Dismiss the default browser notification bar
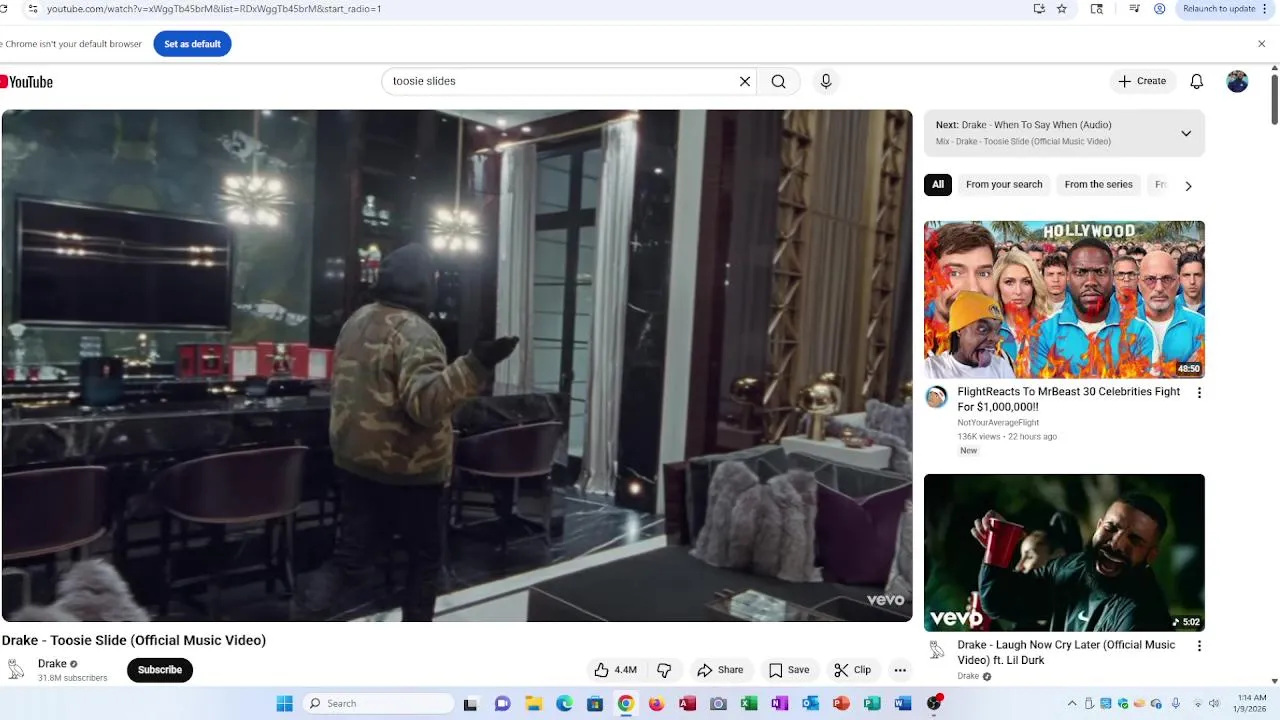 point(1261,44)
